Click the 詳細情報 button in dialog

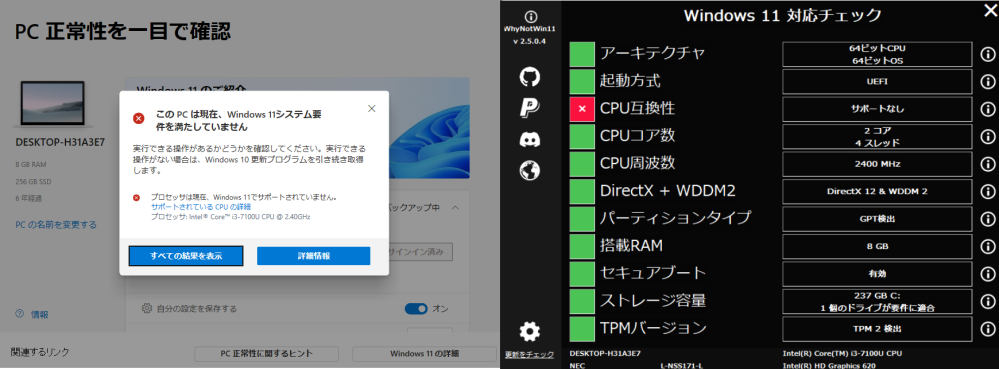tap(313, 256)
